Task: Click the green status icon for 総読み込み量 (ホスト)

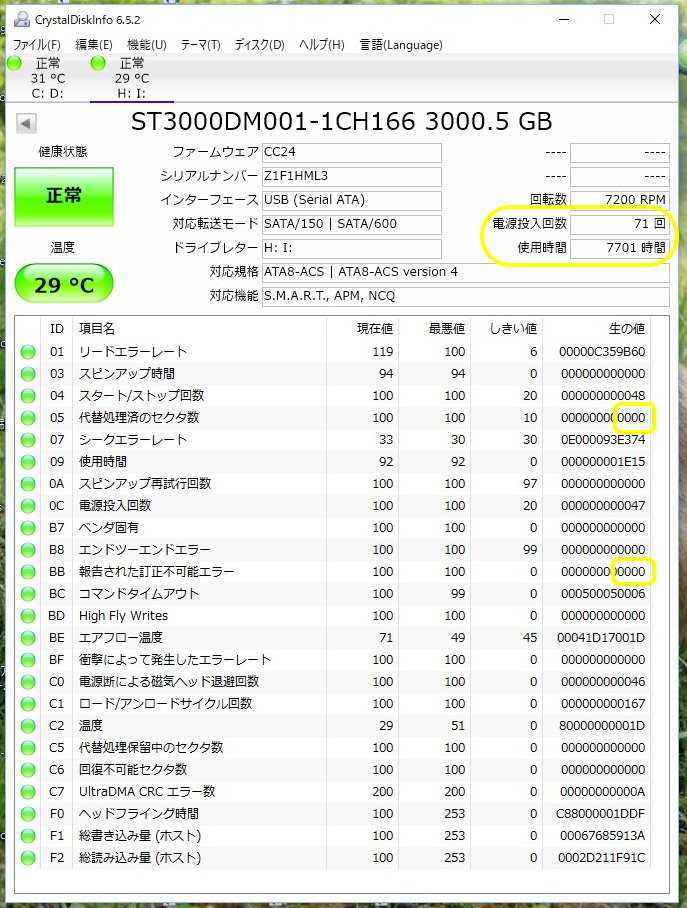Action: 28,858
